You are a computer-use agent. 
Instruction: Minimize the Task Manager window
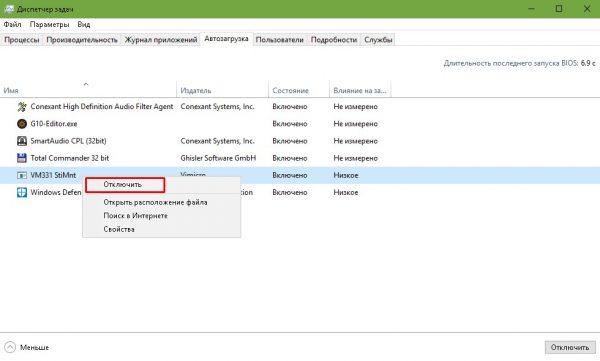(x=532, y=8)
